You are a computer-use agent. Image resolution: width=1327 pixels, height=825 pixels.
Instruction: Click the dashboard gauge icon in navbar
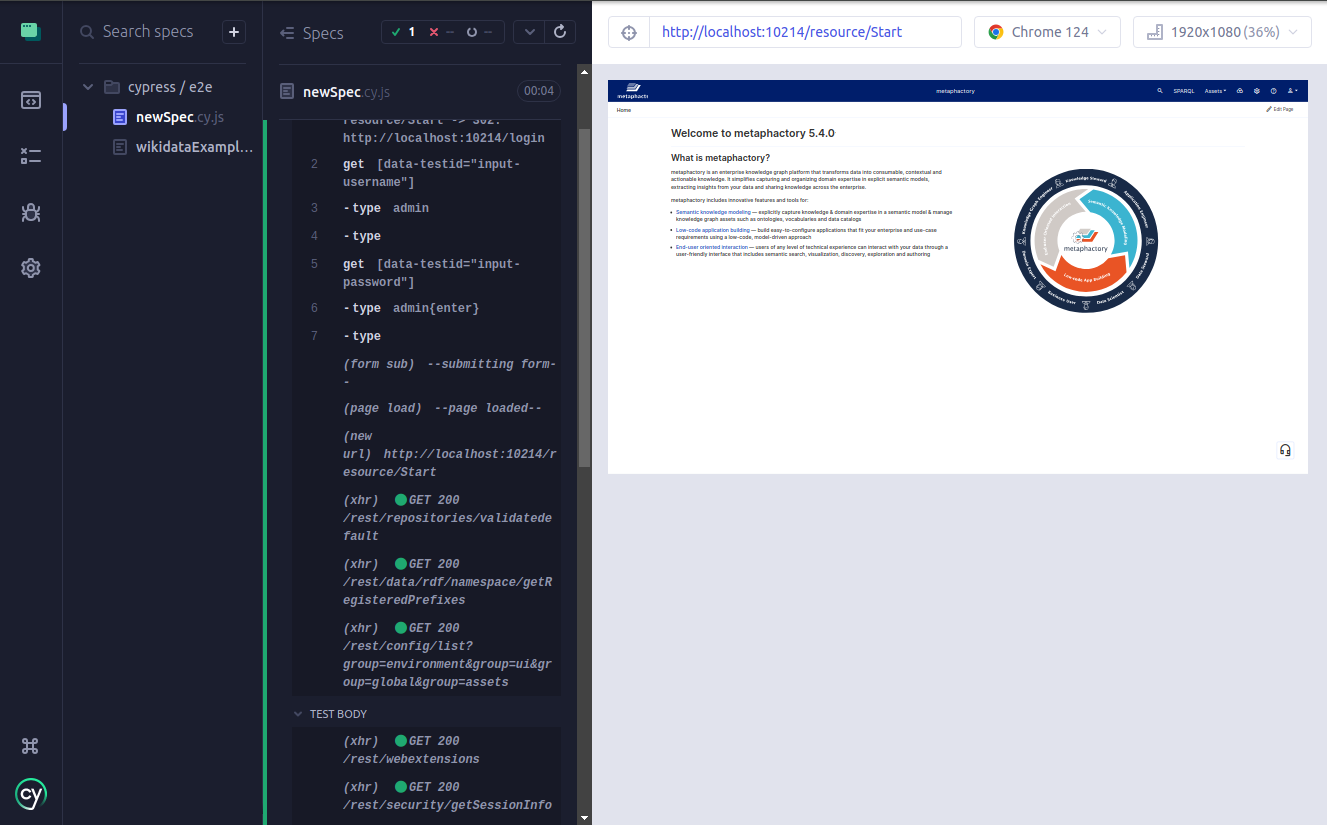(1240, 91)
